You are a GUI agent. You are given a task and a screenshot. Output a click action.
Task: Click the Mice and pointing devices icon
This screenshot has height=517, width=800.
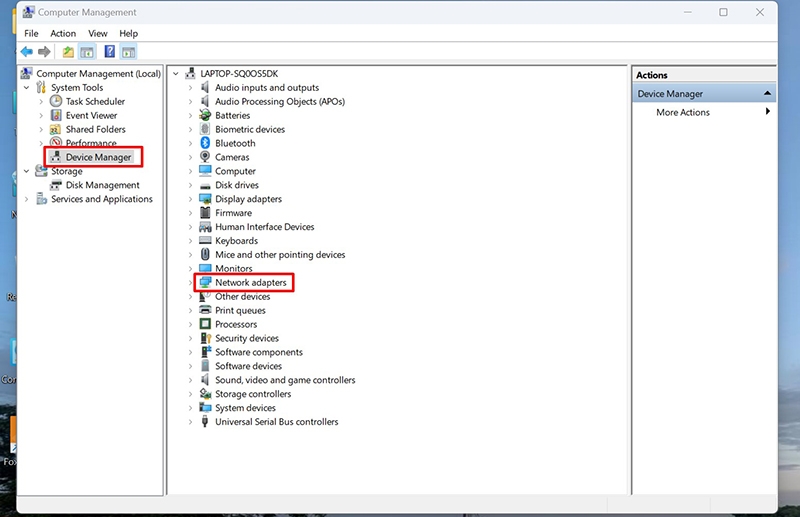point(205,254)
